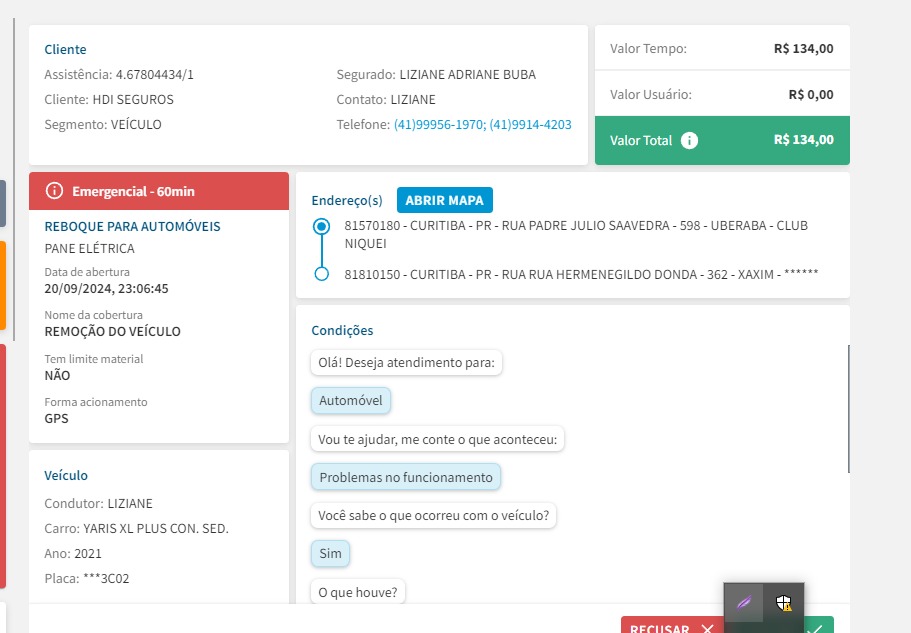Image resolution: width=911 pixels, height=633 pixels.
Task: Click the red Emergencial - 60min banner
Action: pyautogui.click(x=159, y=191)
